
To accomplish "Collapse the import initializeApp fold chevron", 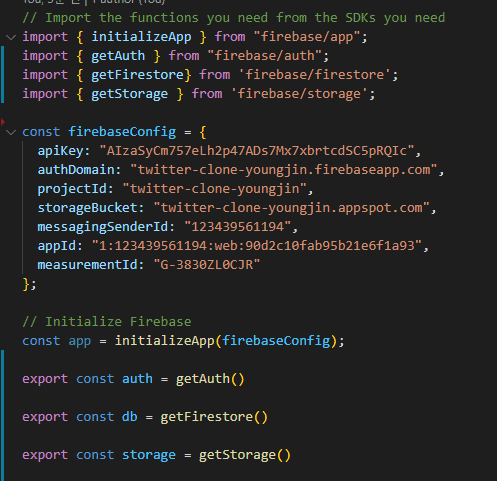I will 11,37.
